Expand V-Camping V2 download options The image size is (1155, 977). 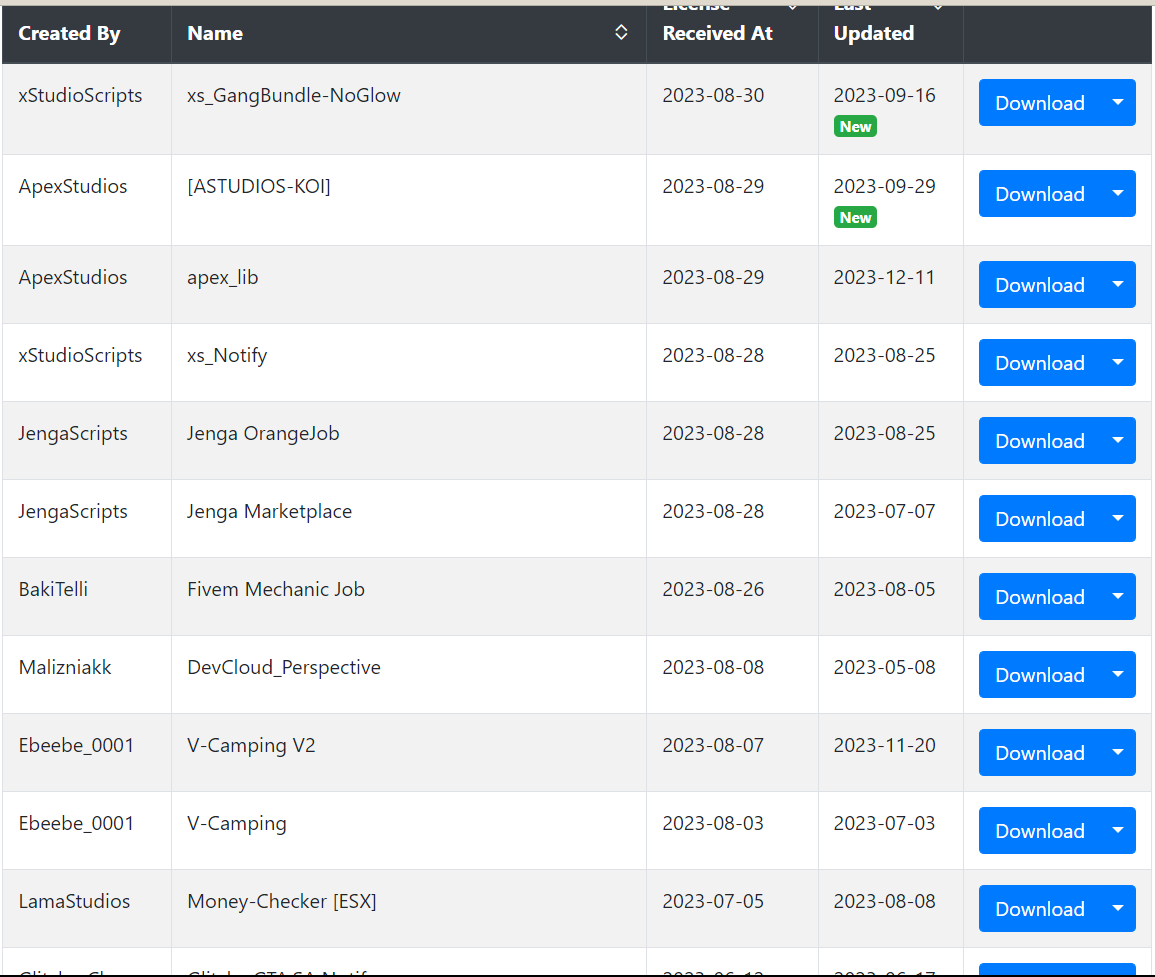(1118, 753)
